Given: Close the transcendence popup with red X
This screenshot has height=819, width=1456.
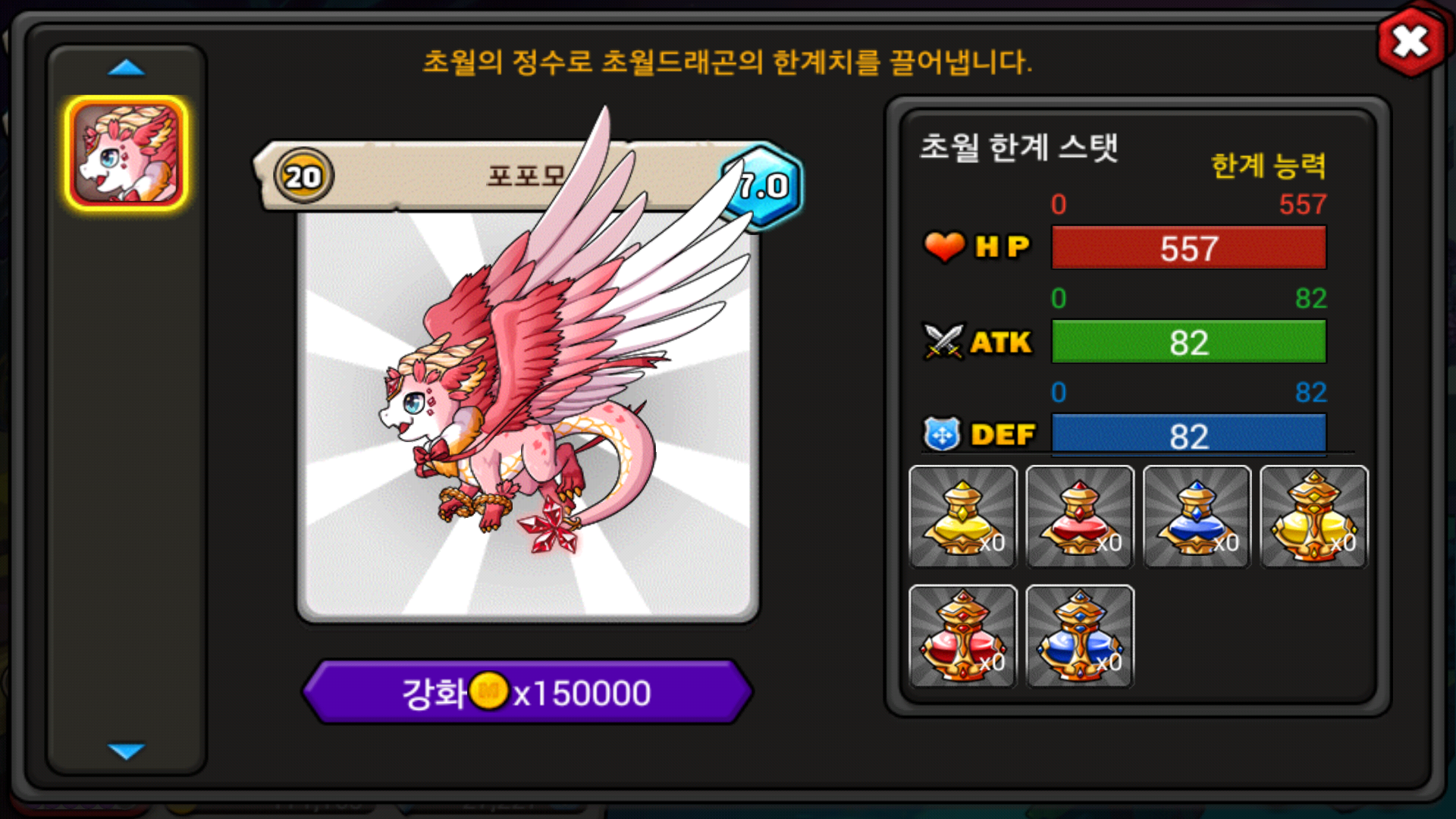Looking at the screenshot, I should [x=1410, y=41].
